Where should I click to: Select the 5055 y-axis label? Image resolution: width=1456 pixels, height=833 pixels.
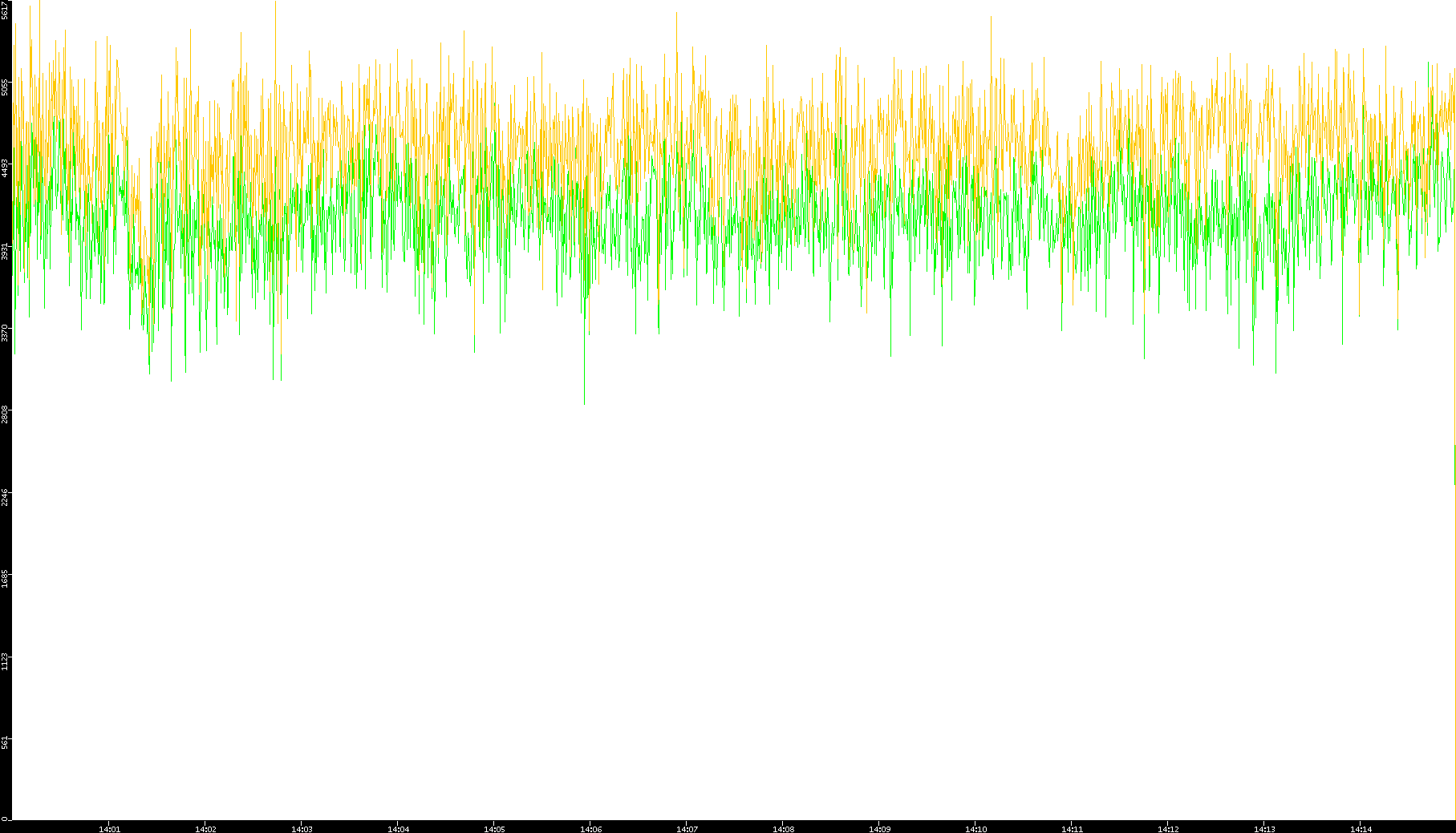(6, 87)
